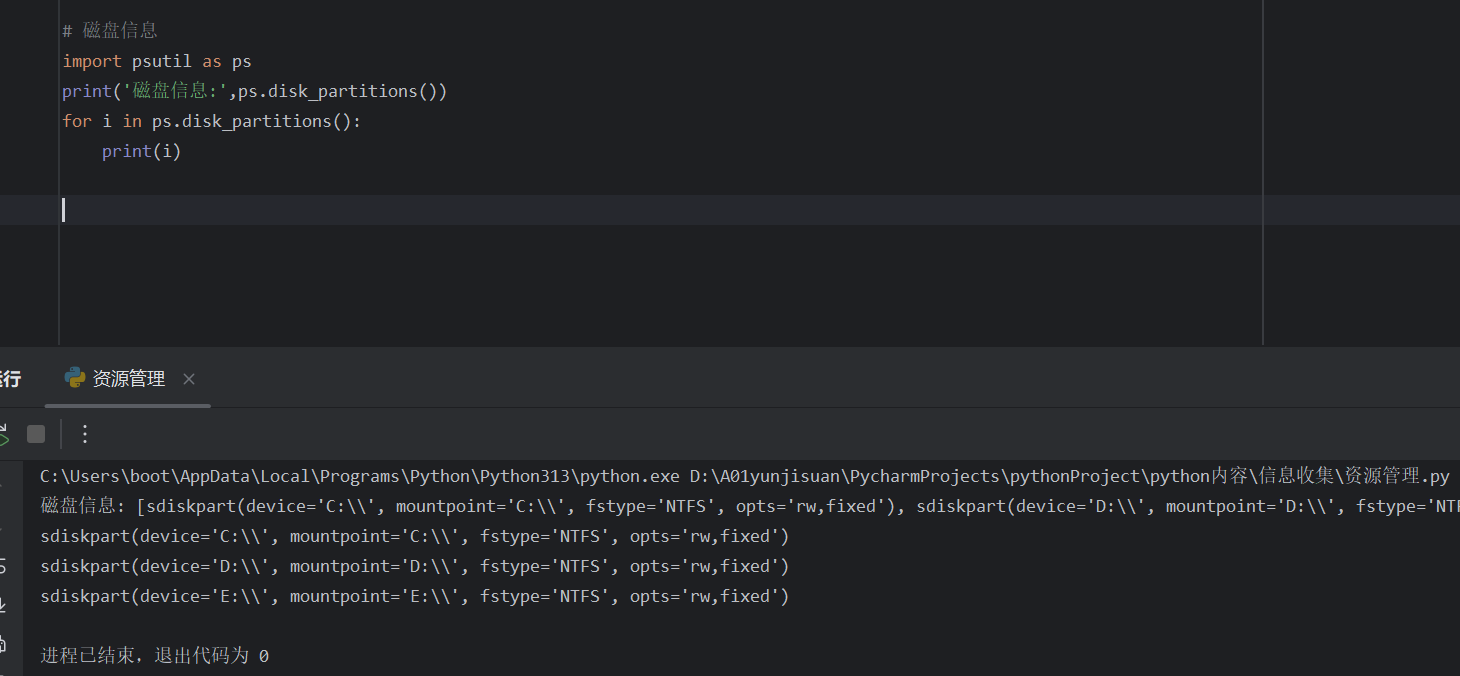Select the 资源管理 console tab
The height and width of the screenshot is (676, 1460).
pos(126,378)
